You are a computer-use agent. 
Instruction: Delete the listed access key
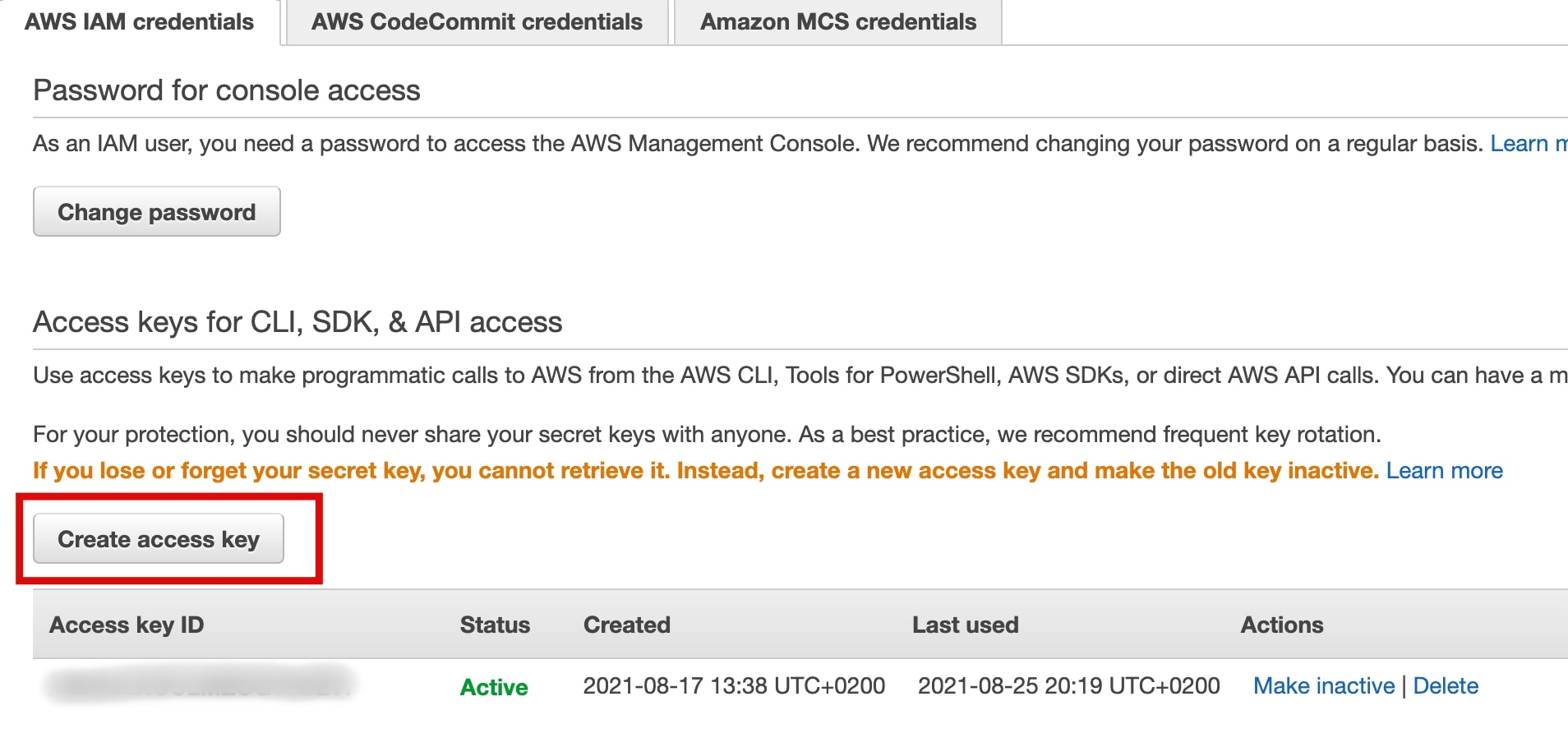1446,686
